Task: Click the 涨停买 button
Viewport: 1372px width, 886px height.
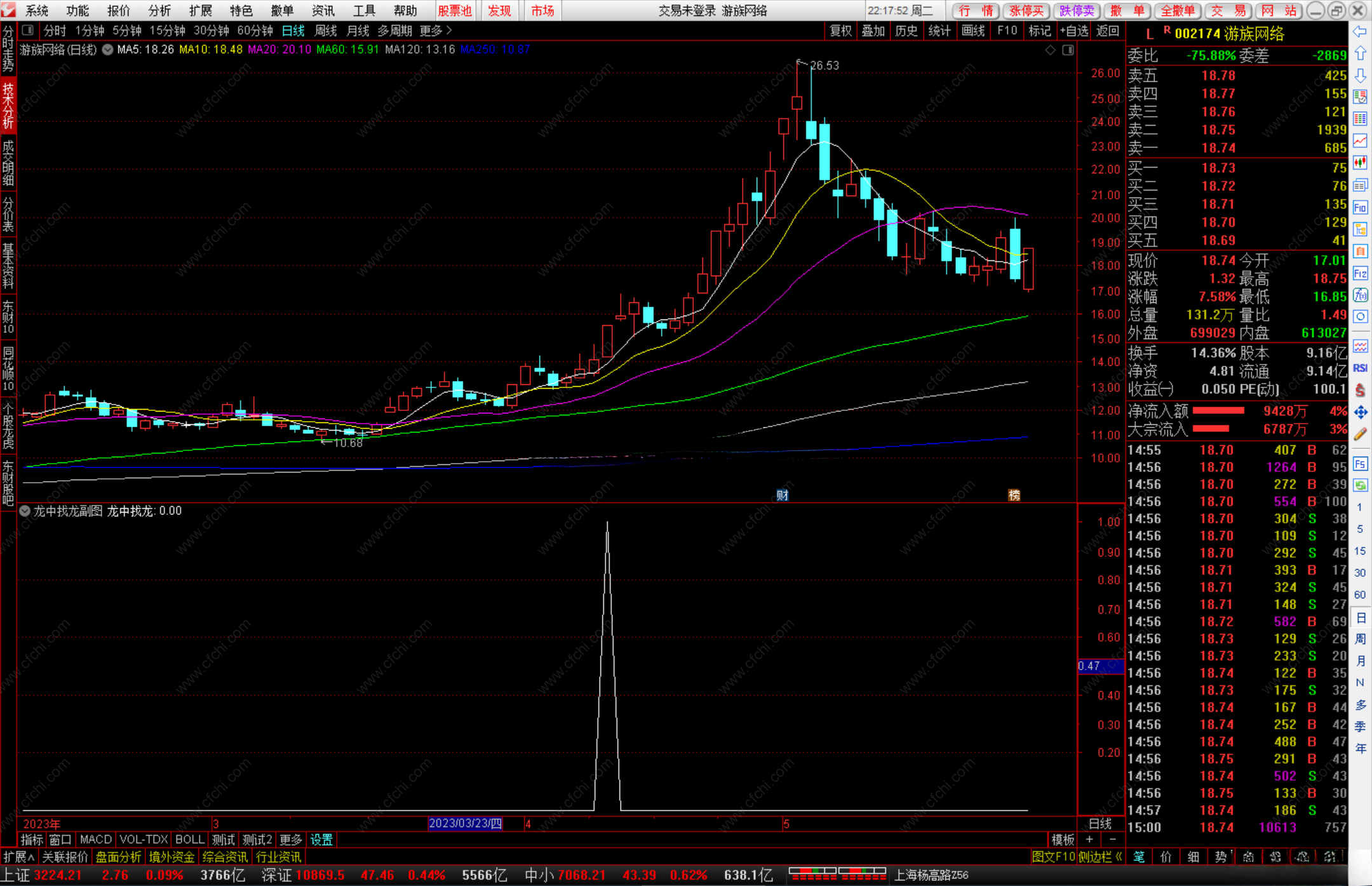Action: click(x=1026, y=11)
